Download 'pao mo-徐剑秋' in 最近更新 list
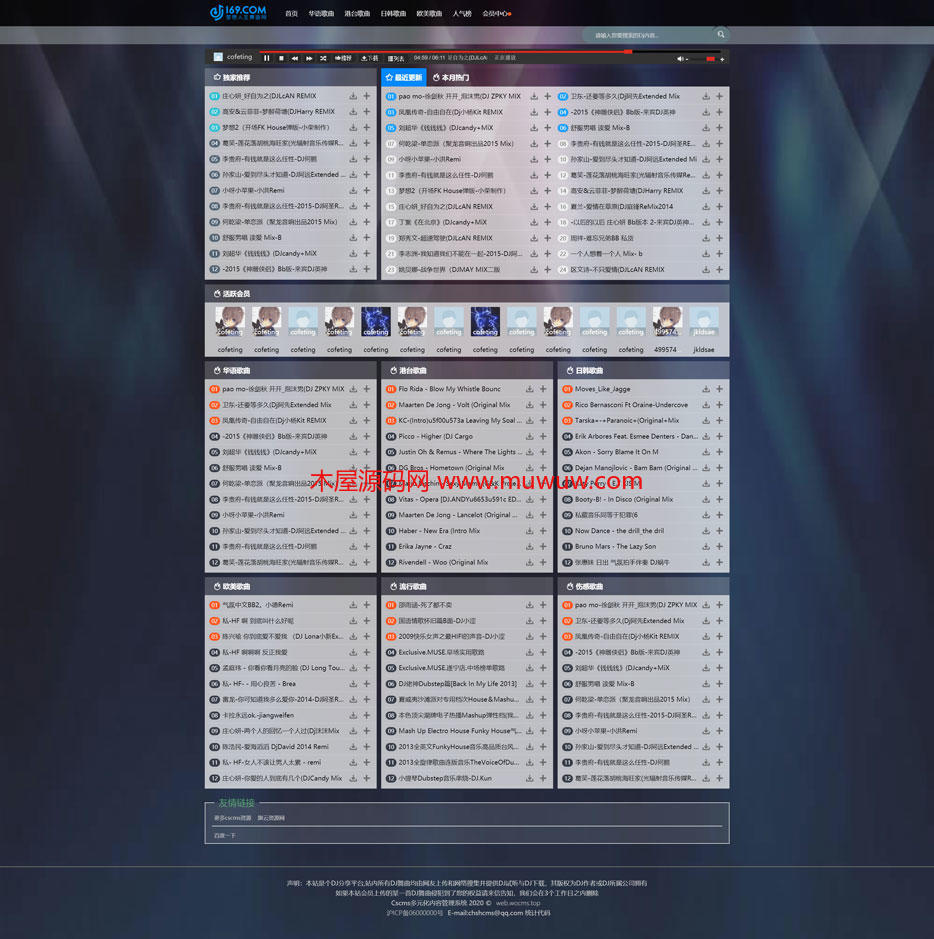Image resolution: width=934 pixels, height=939 pixels. 534,97
